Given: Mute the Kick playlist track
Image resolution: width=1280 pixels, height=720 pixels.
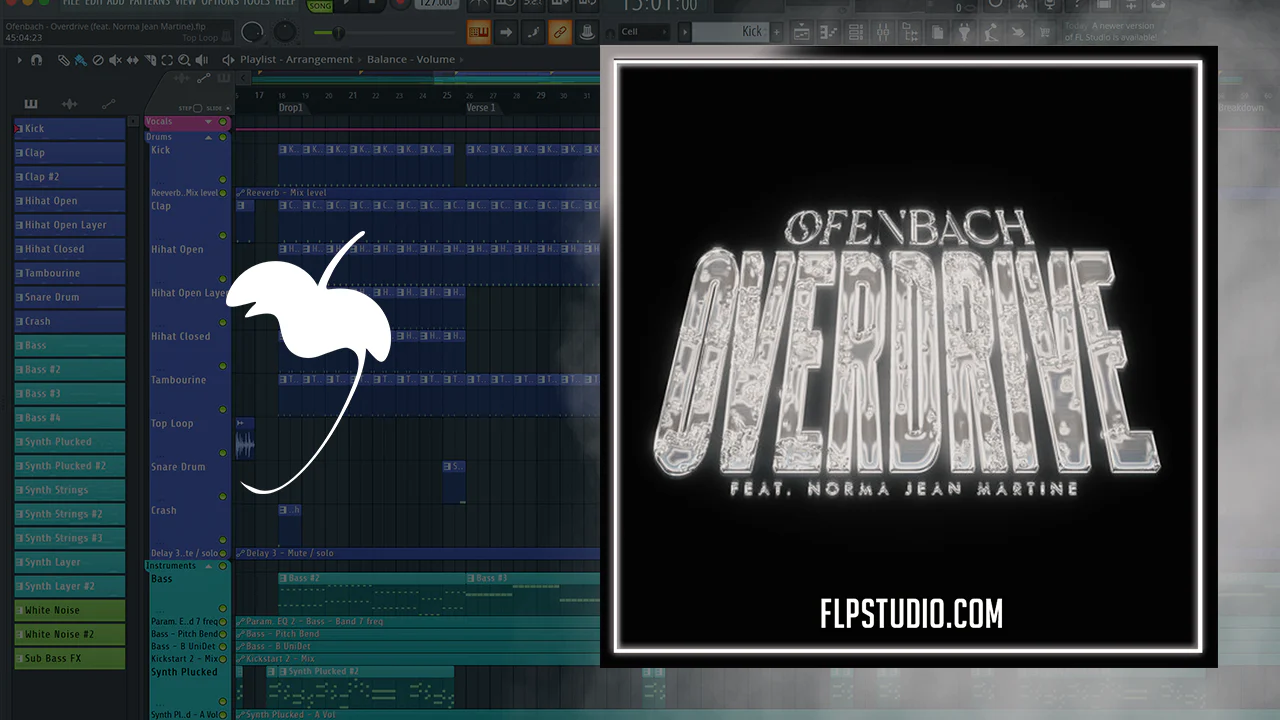Looking at the screenshot, I should pos(222,180).
